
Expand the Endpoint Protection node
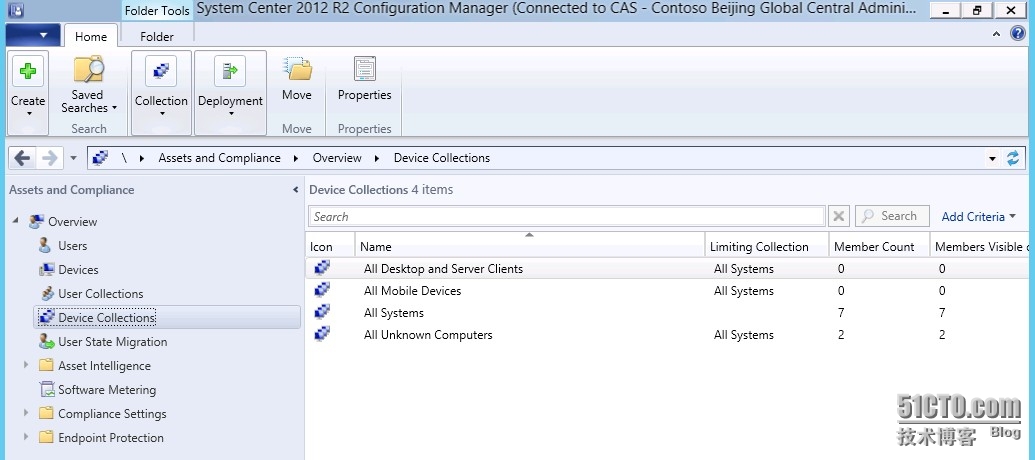[x=26, y=436]
